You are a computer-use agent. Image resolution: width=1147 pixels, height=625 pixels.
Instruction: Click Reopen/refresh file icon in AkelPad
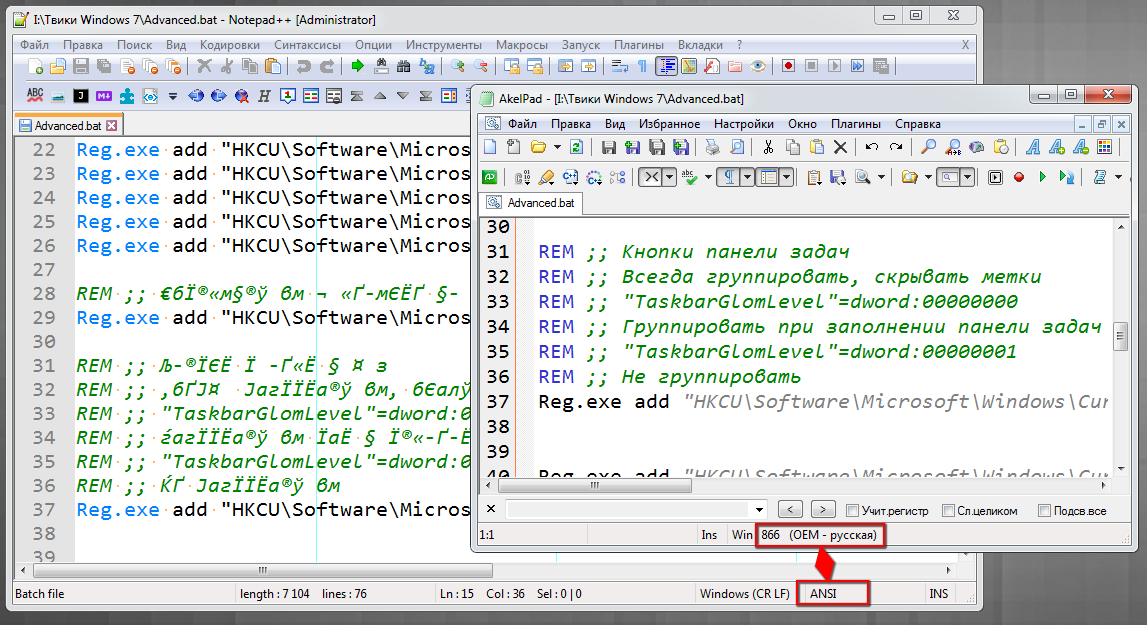pyautogui.click(x=576, y=147)
